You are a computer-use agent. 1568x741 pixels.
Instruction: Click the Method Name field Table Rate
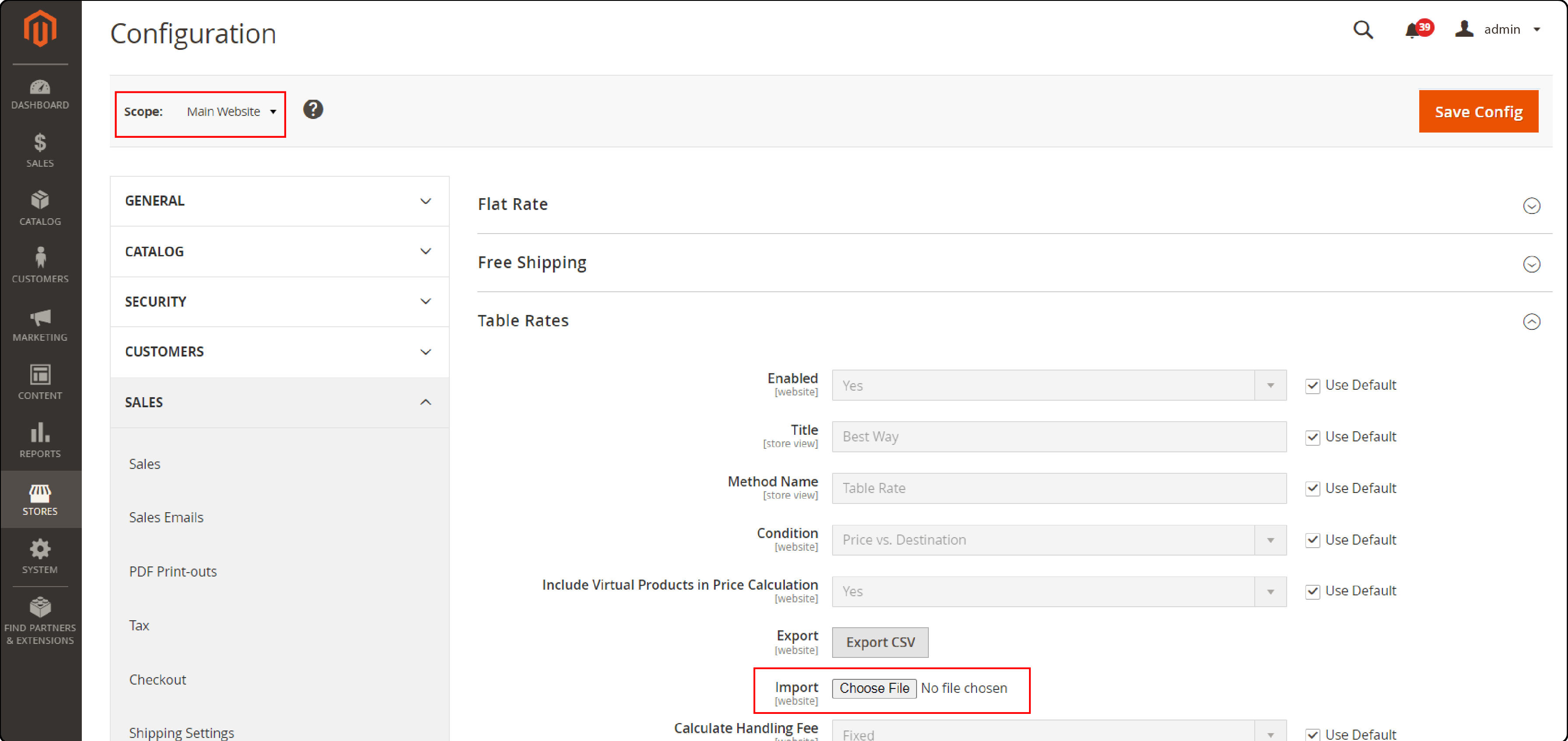tap(1059, 489)
